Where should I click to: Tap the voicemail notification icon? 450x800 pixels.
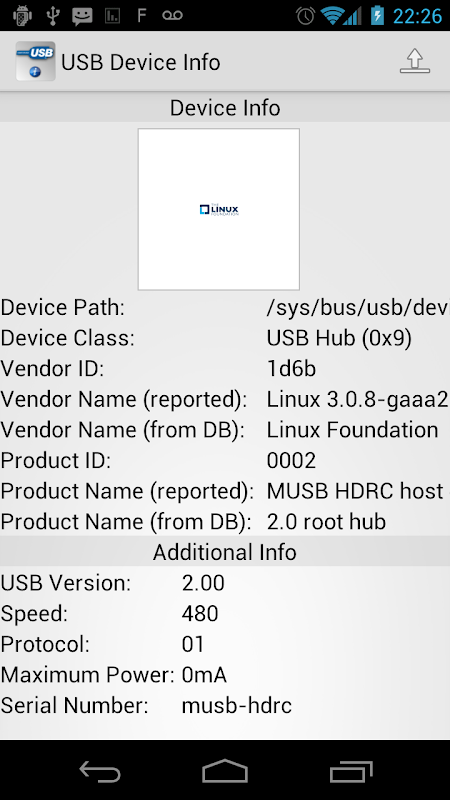click(x=172, y=15)
